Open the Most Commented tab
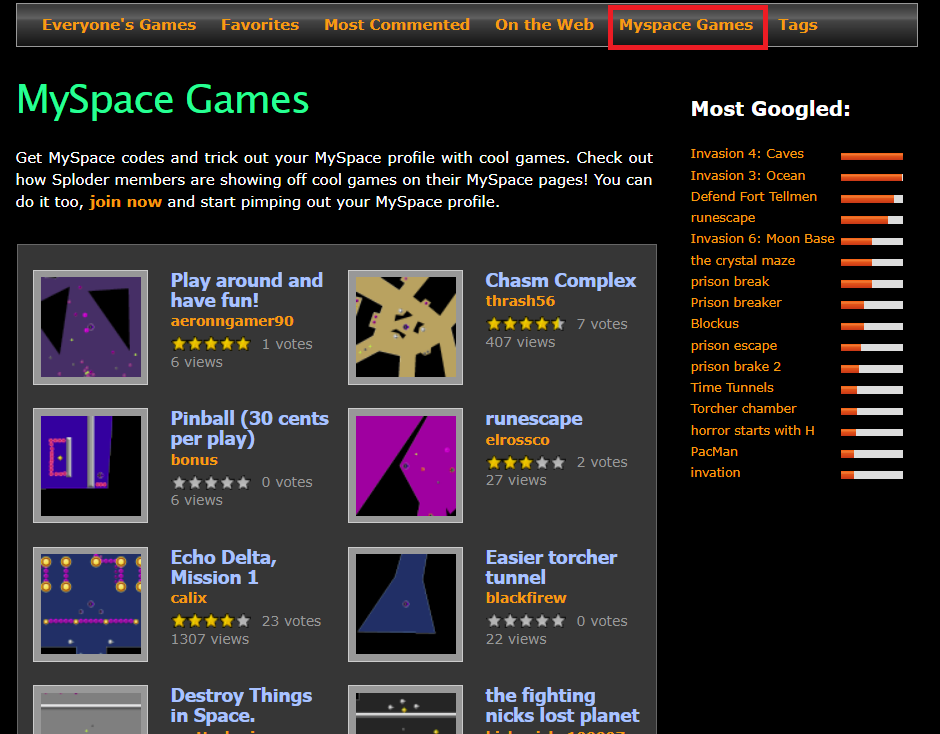 (x=397, y=25)
